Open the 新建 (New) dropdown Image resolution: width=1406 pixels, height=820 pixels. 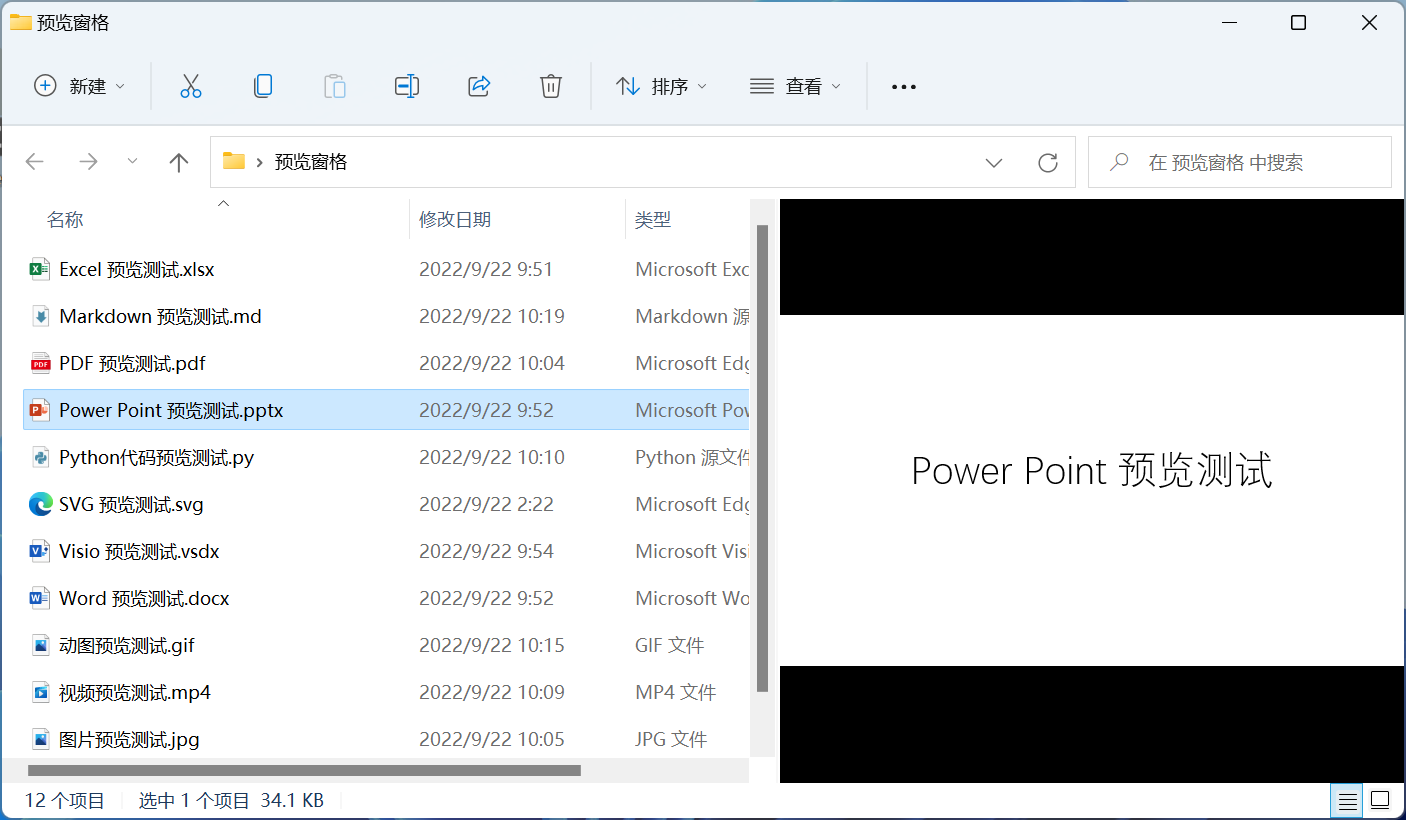point(80,86)
